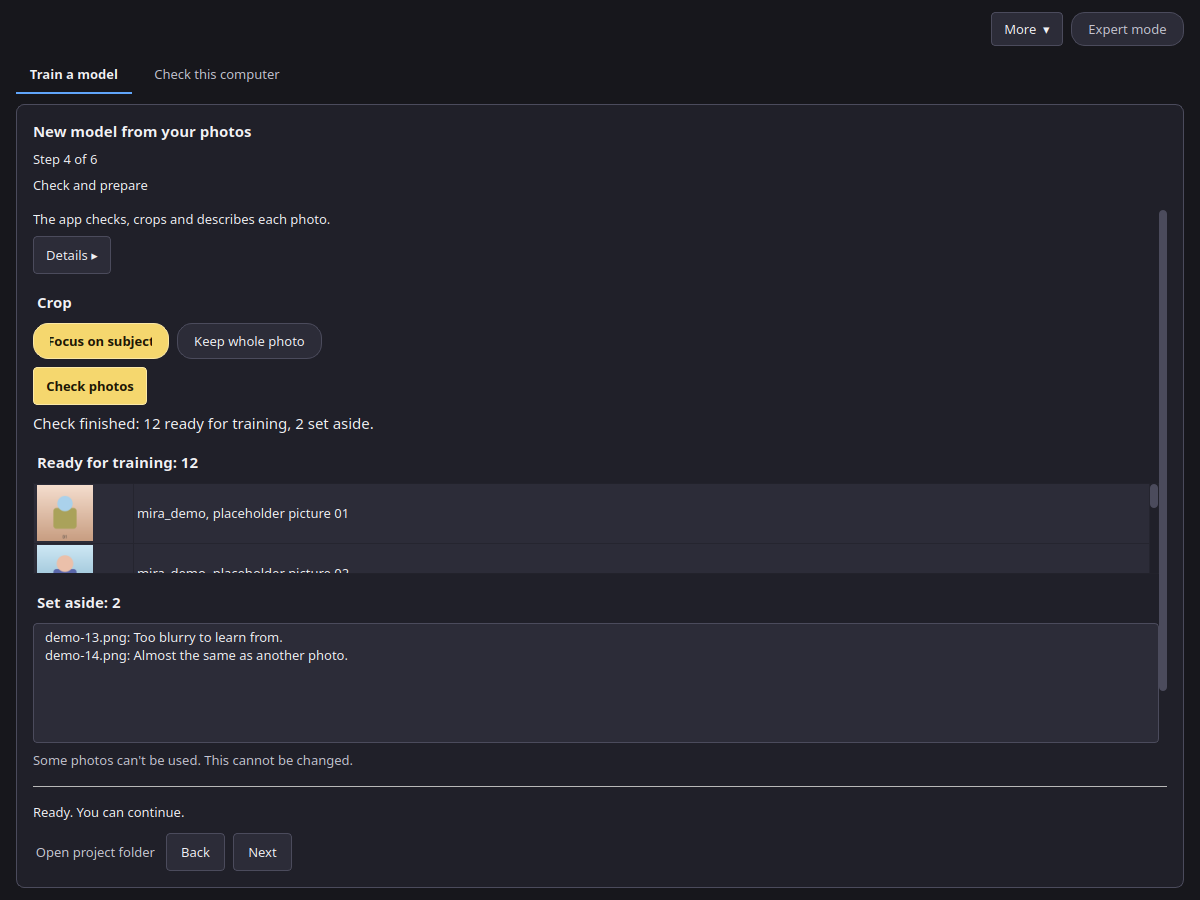Open the Check this computer tab
The width and height of the screenshot is (1200, 900).
point(217,74)
